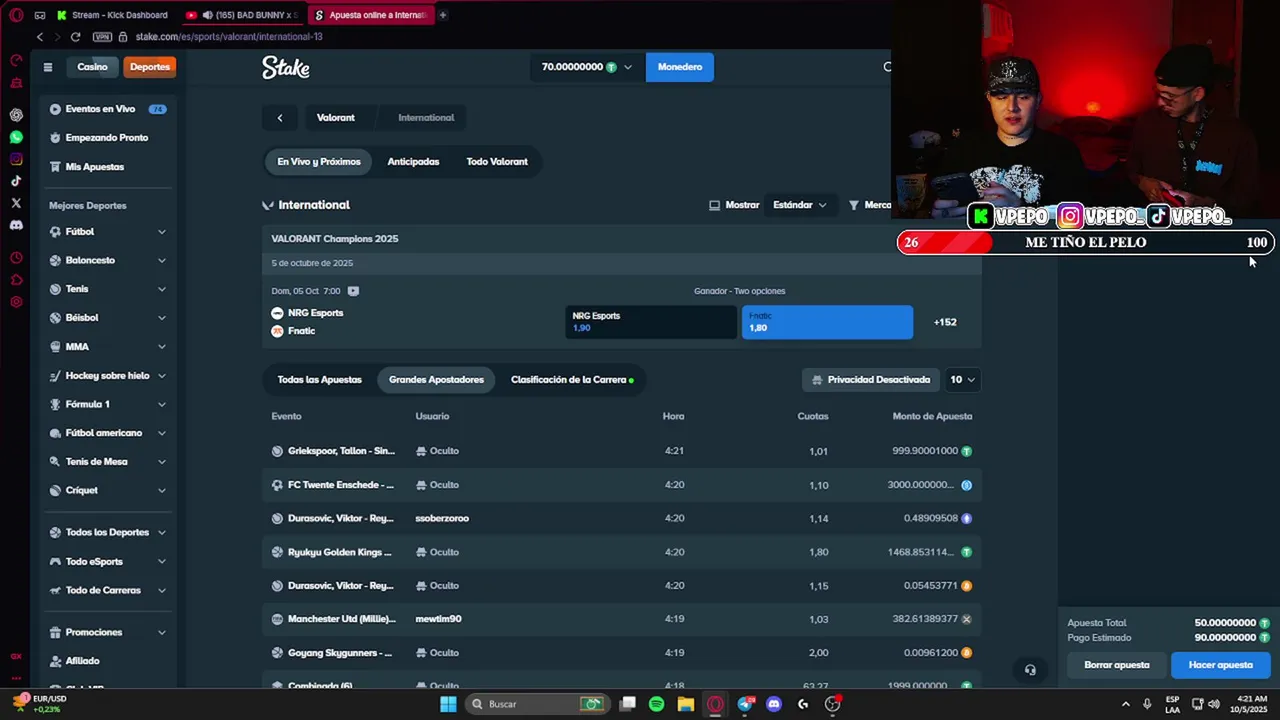Viewport: 1280px width, 720px height.
Task: Open X (Twitter) in the Opera sidebar
Action: (16, 203)
